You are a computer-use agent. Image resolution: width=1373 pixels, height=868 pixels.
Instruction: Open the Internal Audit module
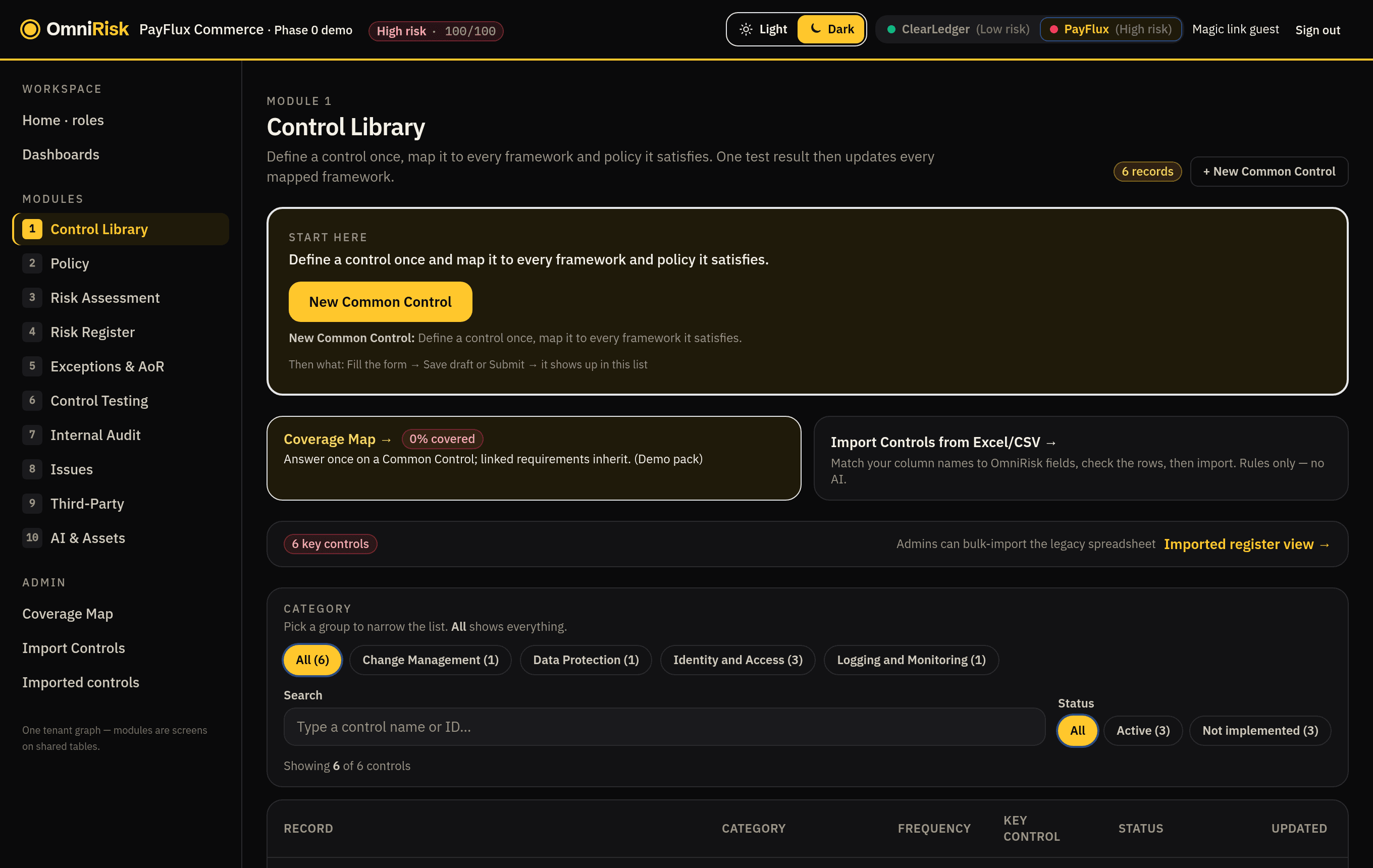pos(120,435)
